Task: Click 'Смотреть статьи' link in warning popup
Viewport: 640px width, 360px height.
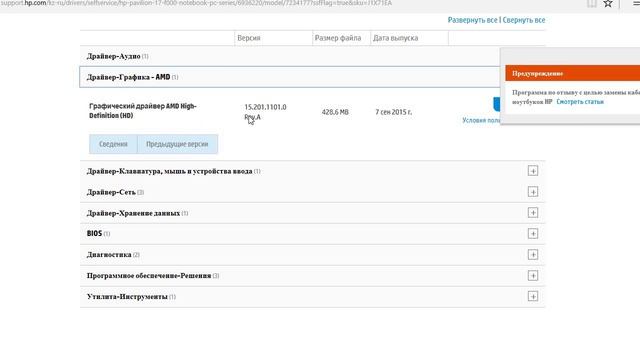Action: (580, 102)
